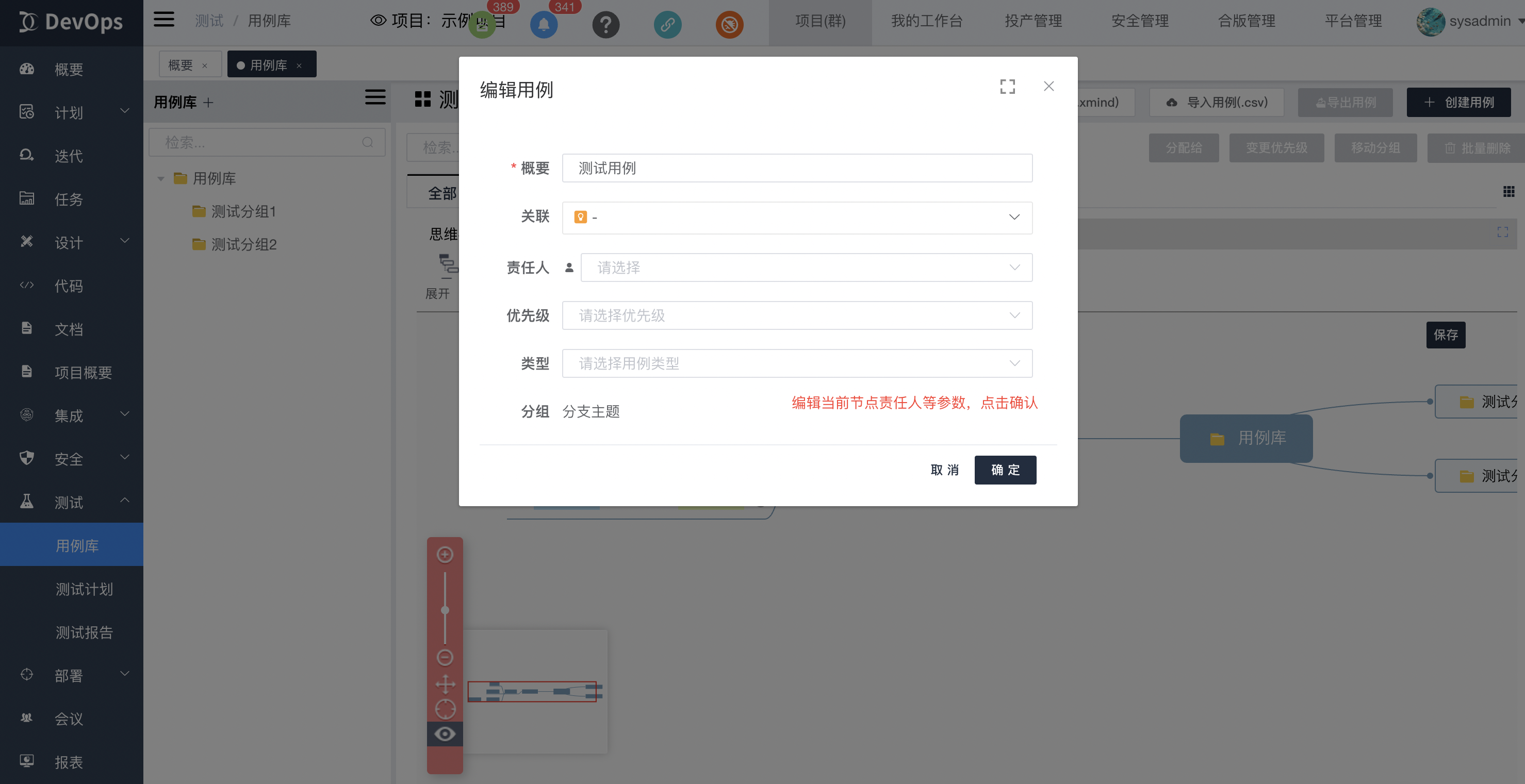Toggle the project eye icon in header
This screenshot has width=1525, height=784.
(x=378, y=21)
